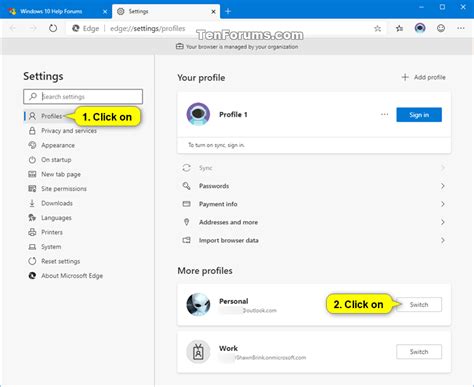Click the location pin icon beside Addresses
474x387 pixels.
tap(187, 222)
